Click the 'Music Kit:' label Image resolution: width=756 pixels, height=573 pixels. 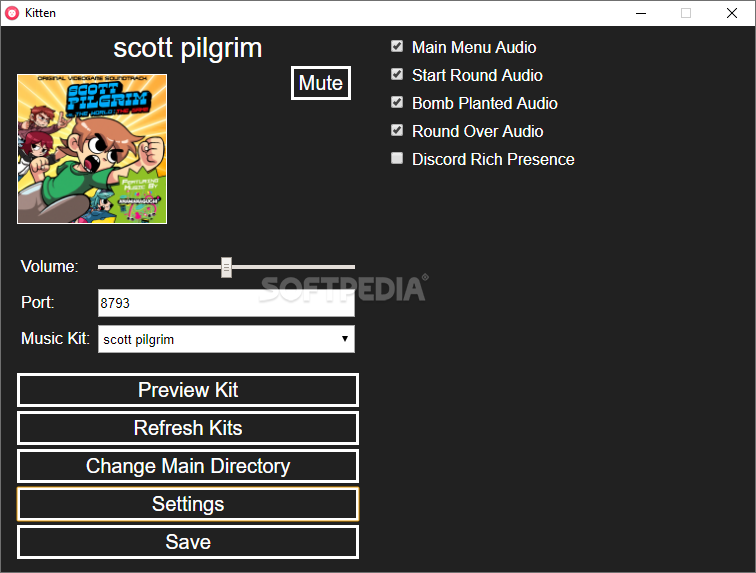coord(55,338)
